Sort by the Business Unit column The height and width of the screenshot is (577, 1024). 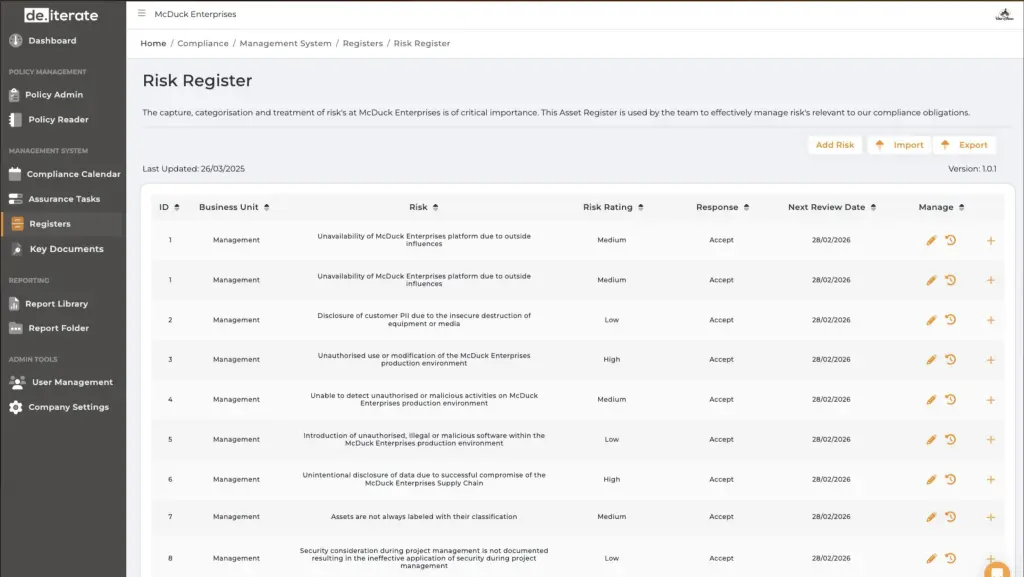point(234,207)
